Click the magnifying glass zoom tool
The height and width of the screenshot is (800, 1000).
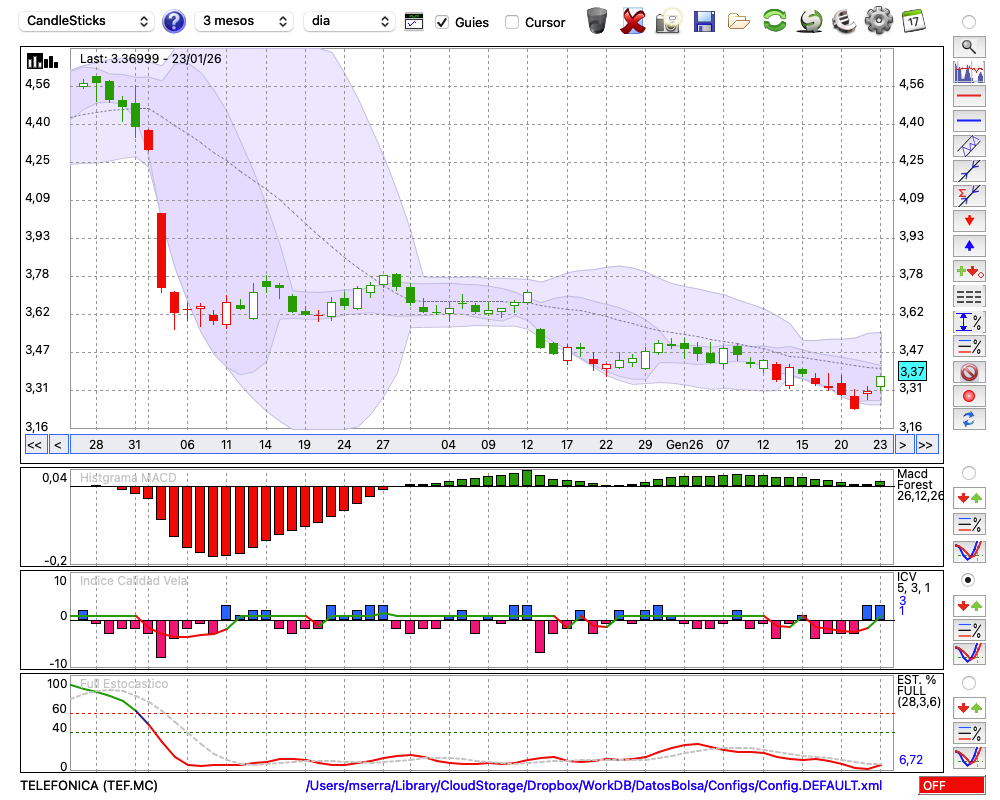(x=968, y=46)
